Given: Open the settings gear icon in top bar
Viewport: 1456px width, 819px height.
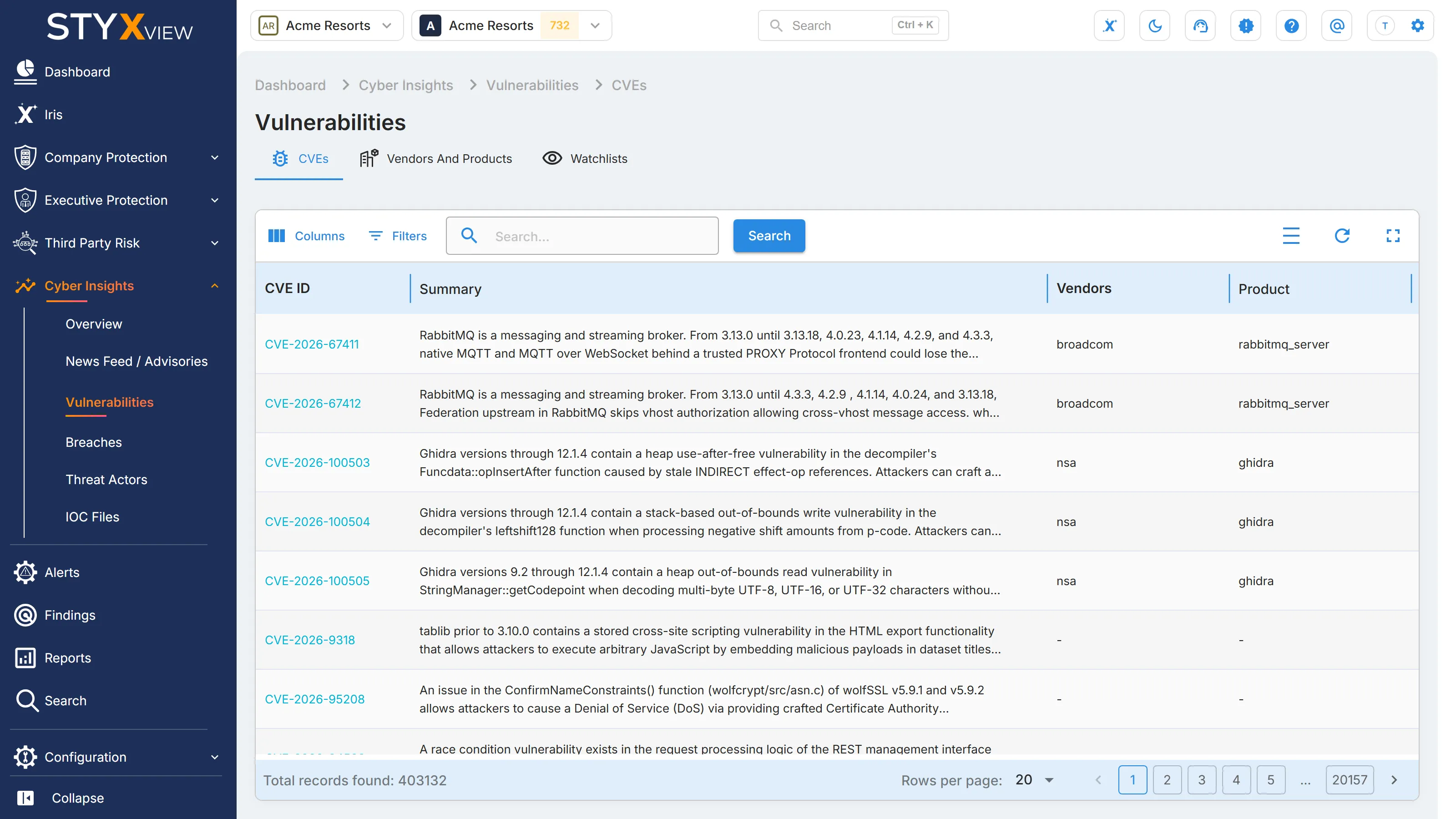Looking at the screenshot, I should point(1417,25).
